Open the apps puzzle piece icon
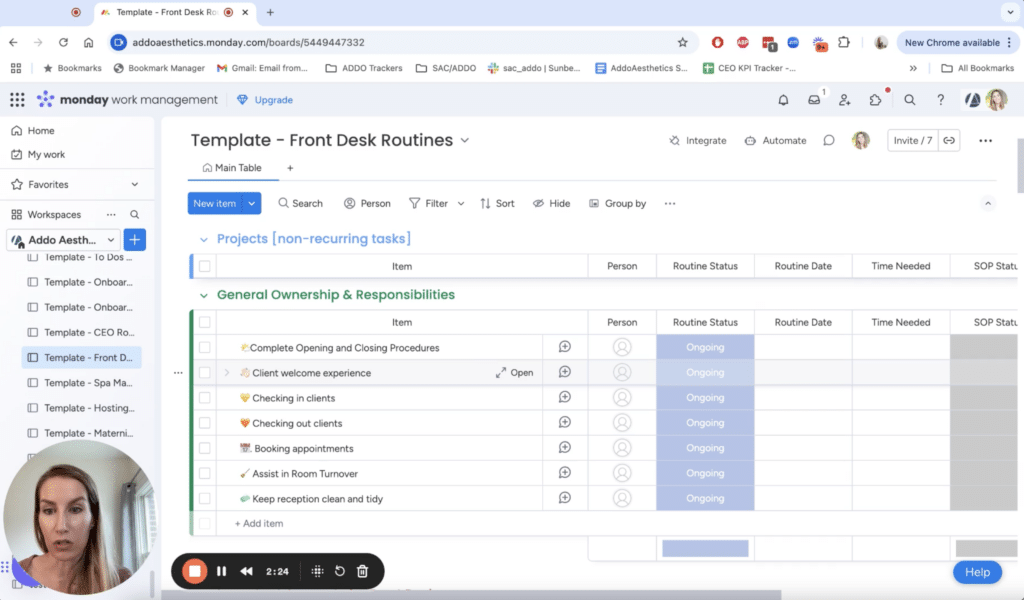 876,100
